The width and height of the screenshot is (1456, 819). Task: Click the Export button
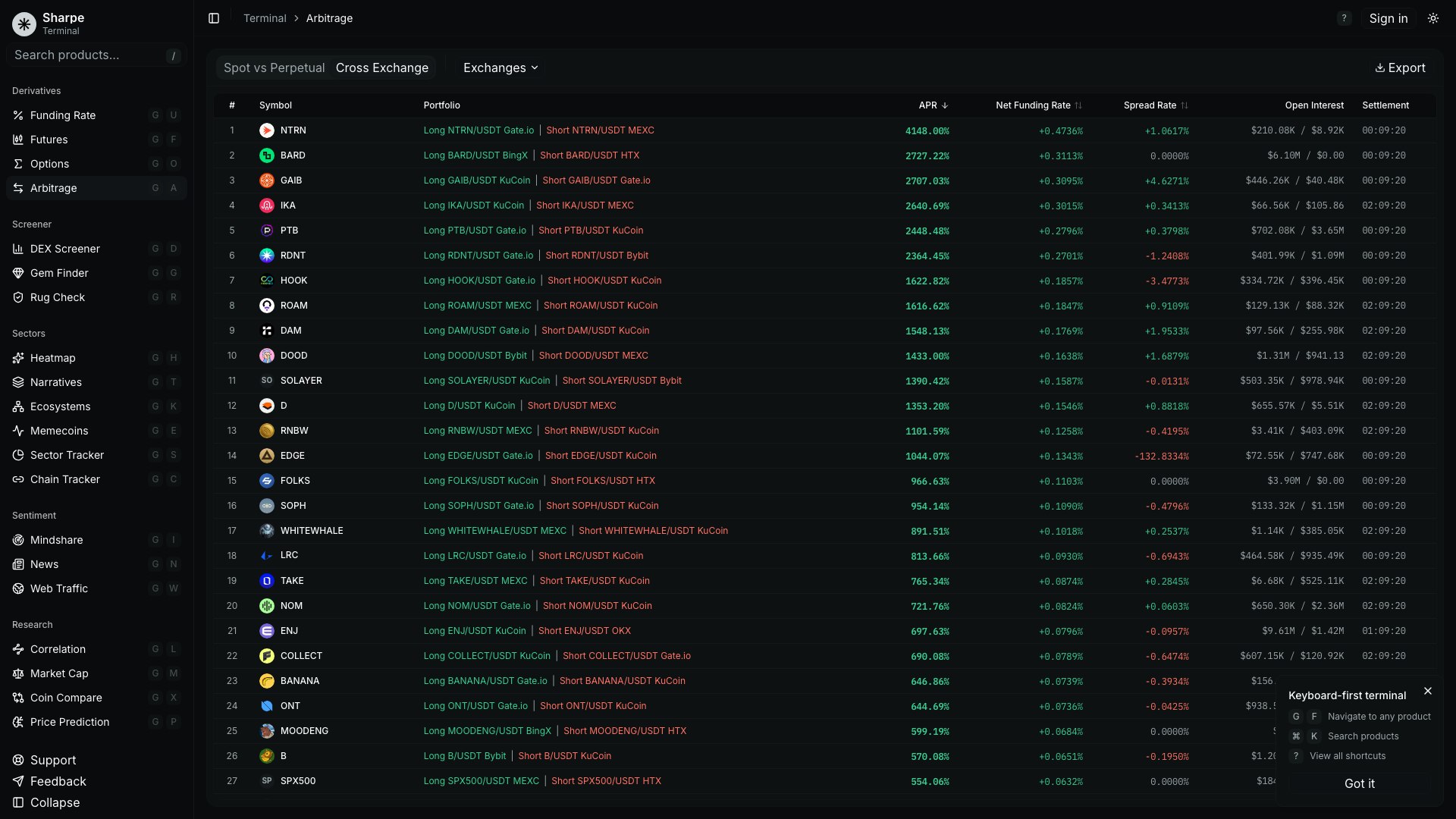tap(1400, 67)
